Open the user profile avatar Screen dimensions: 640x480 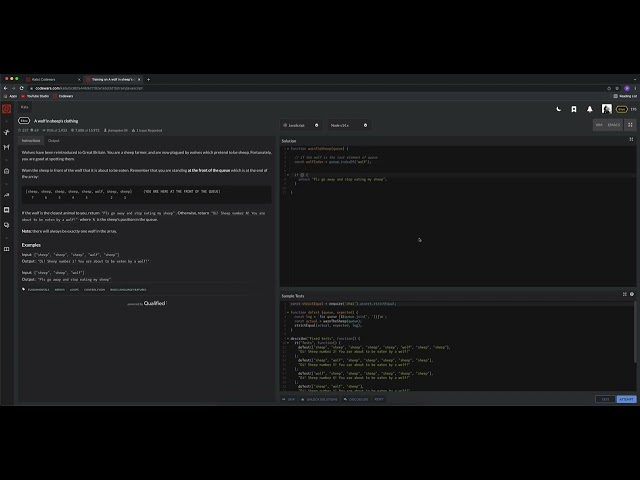(x=607, y=109)
